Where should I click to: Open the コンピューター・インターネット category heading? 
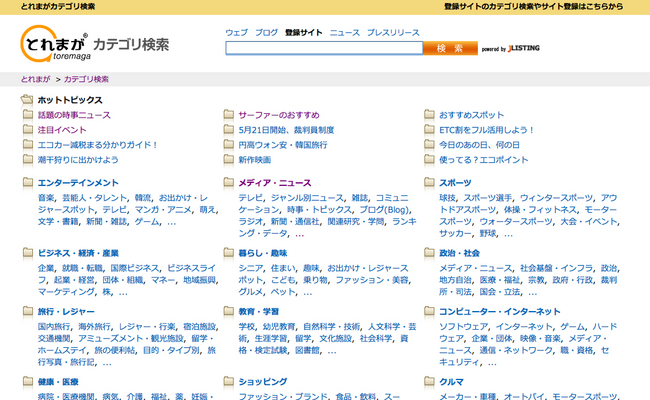(500, 311)
